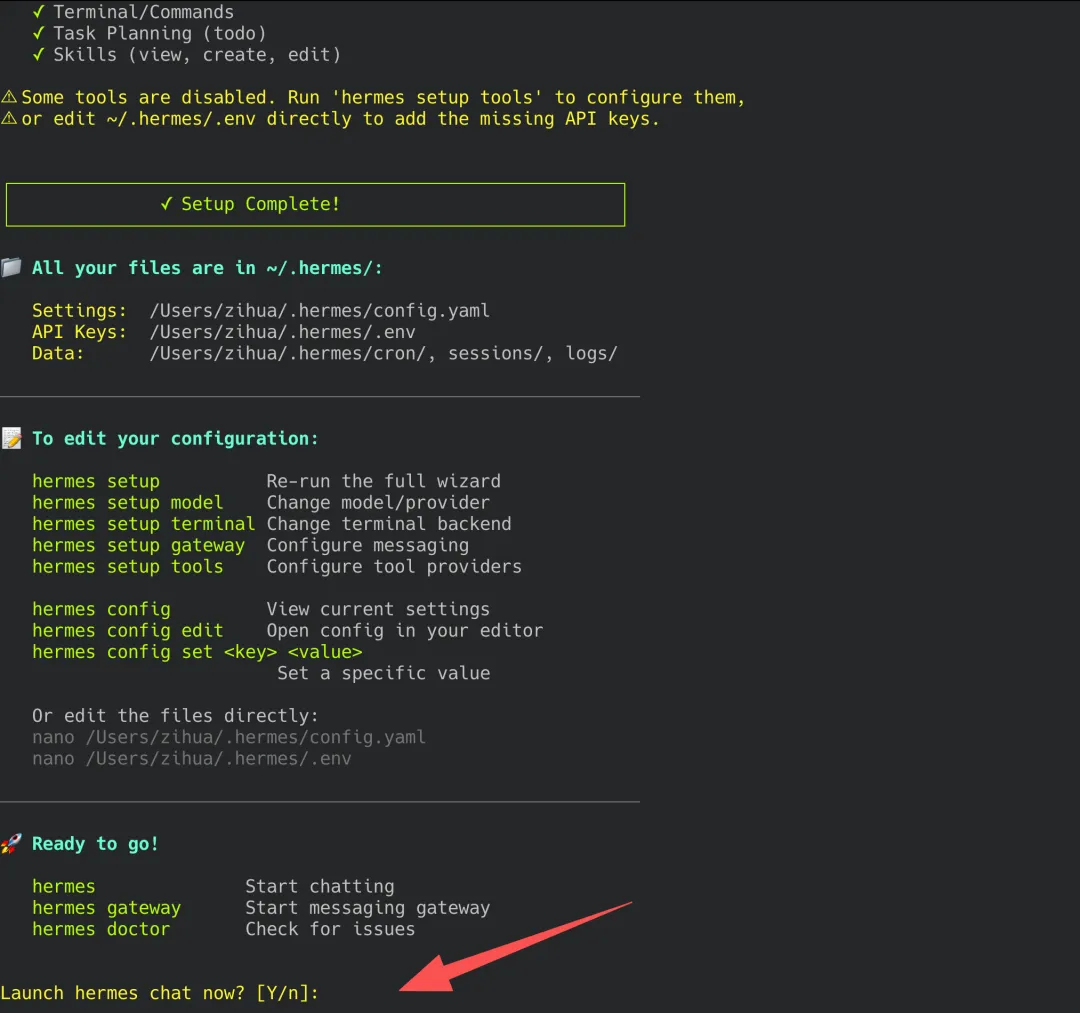Click the 'All your files are in ~/.hermes/:' heading
Image resolution: width=1080 pixels, height=1013 pixels.
(x=207, y=268)
